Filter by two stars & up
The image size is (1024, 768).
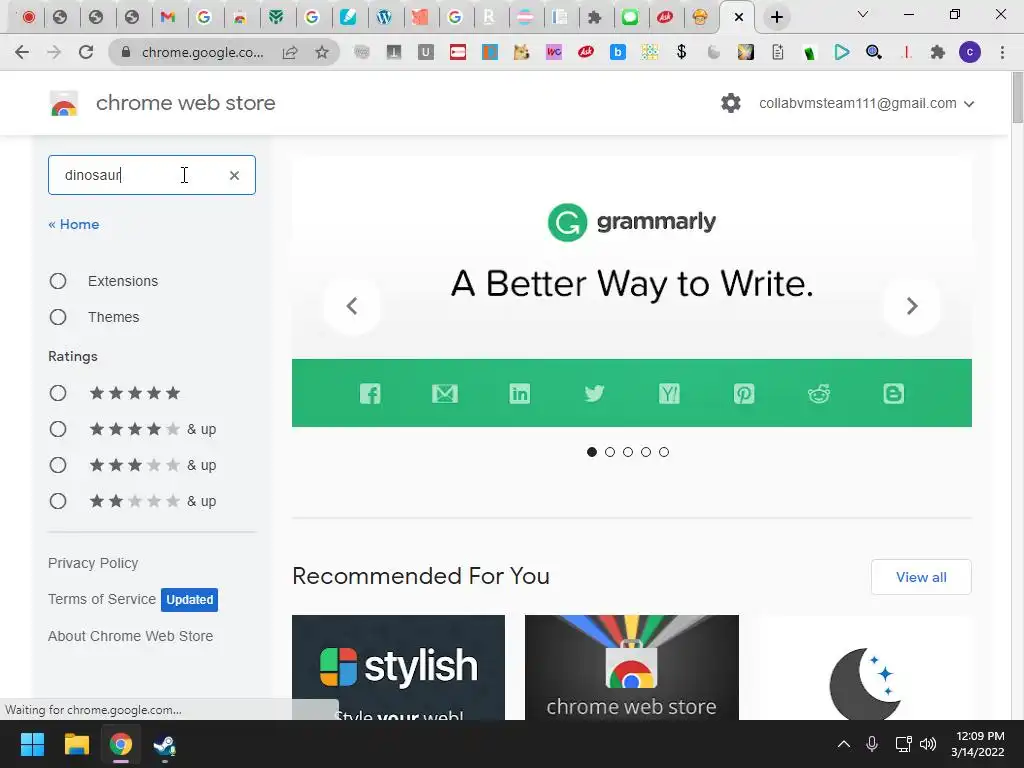[x=58, y=501]
